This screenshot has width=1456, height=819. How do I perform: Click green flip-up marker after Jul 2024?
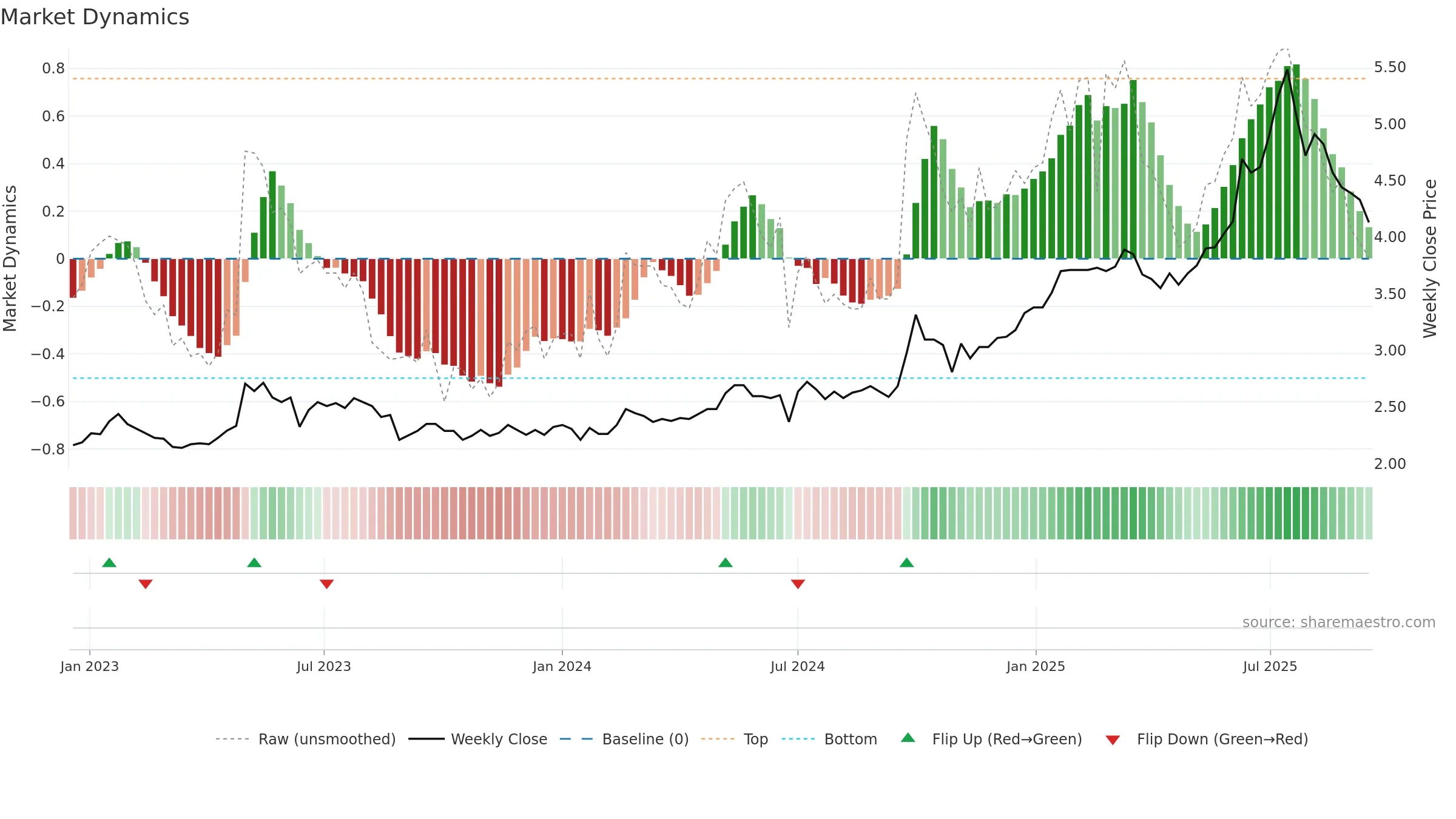pyautogui.click(x=906, y=562)
